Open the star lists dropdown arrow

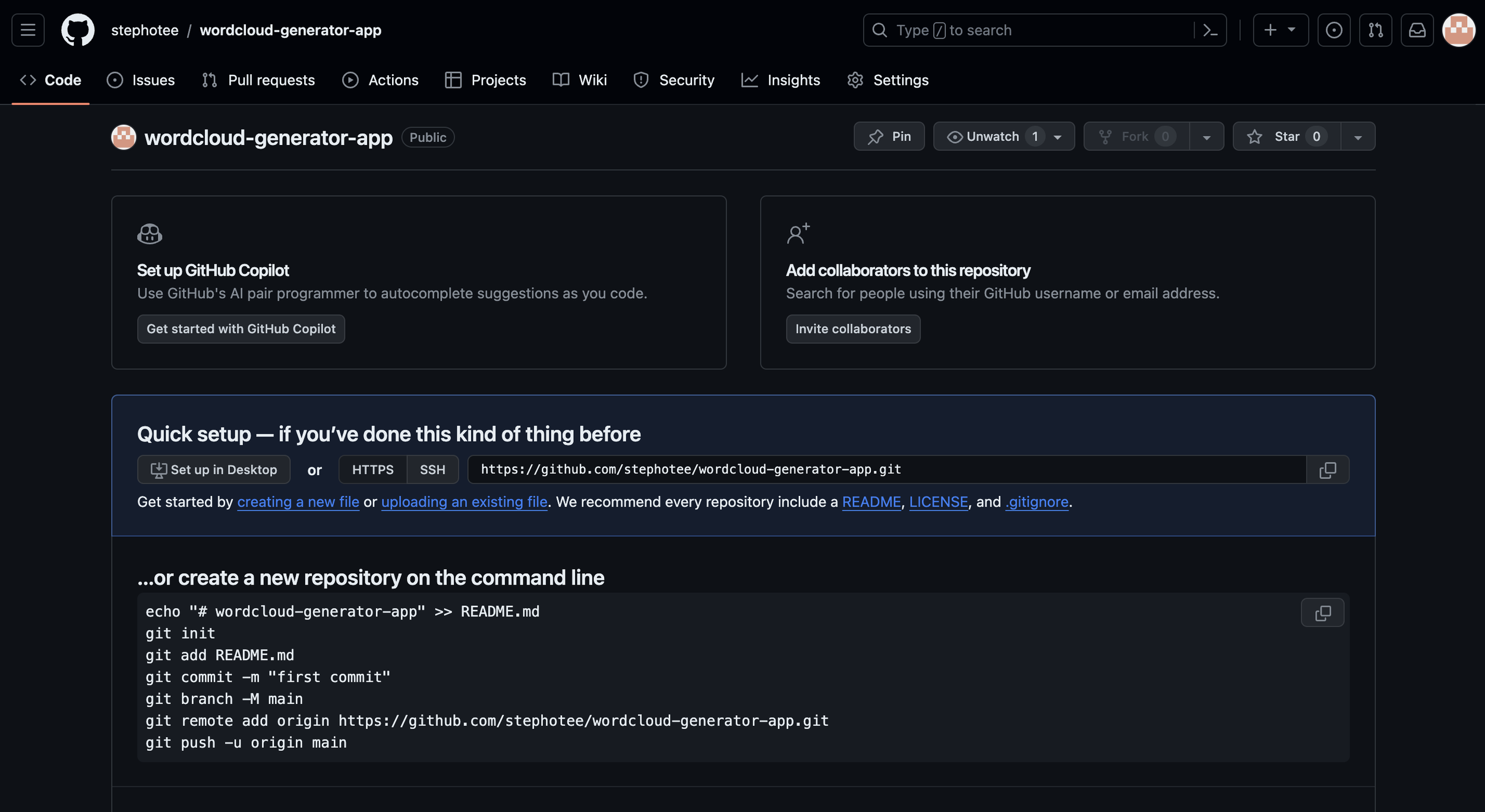pyautogui.click(x=1357, y=137)
